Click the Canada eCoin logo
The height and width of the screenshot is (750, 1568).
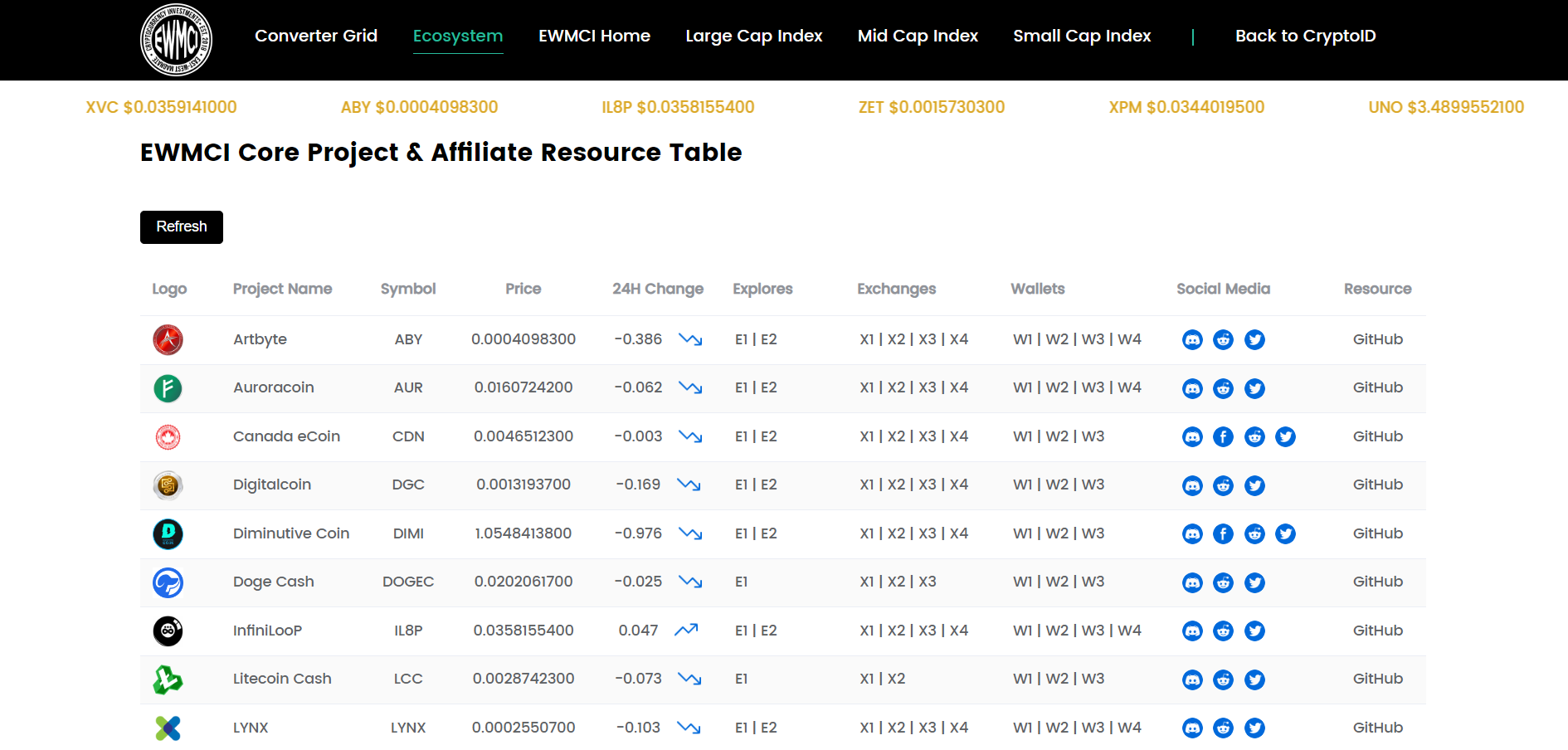(168, 437)
